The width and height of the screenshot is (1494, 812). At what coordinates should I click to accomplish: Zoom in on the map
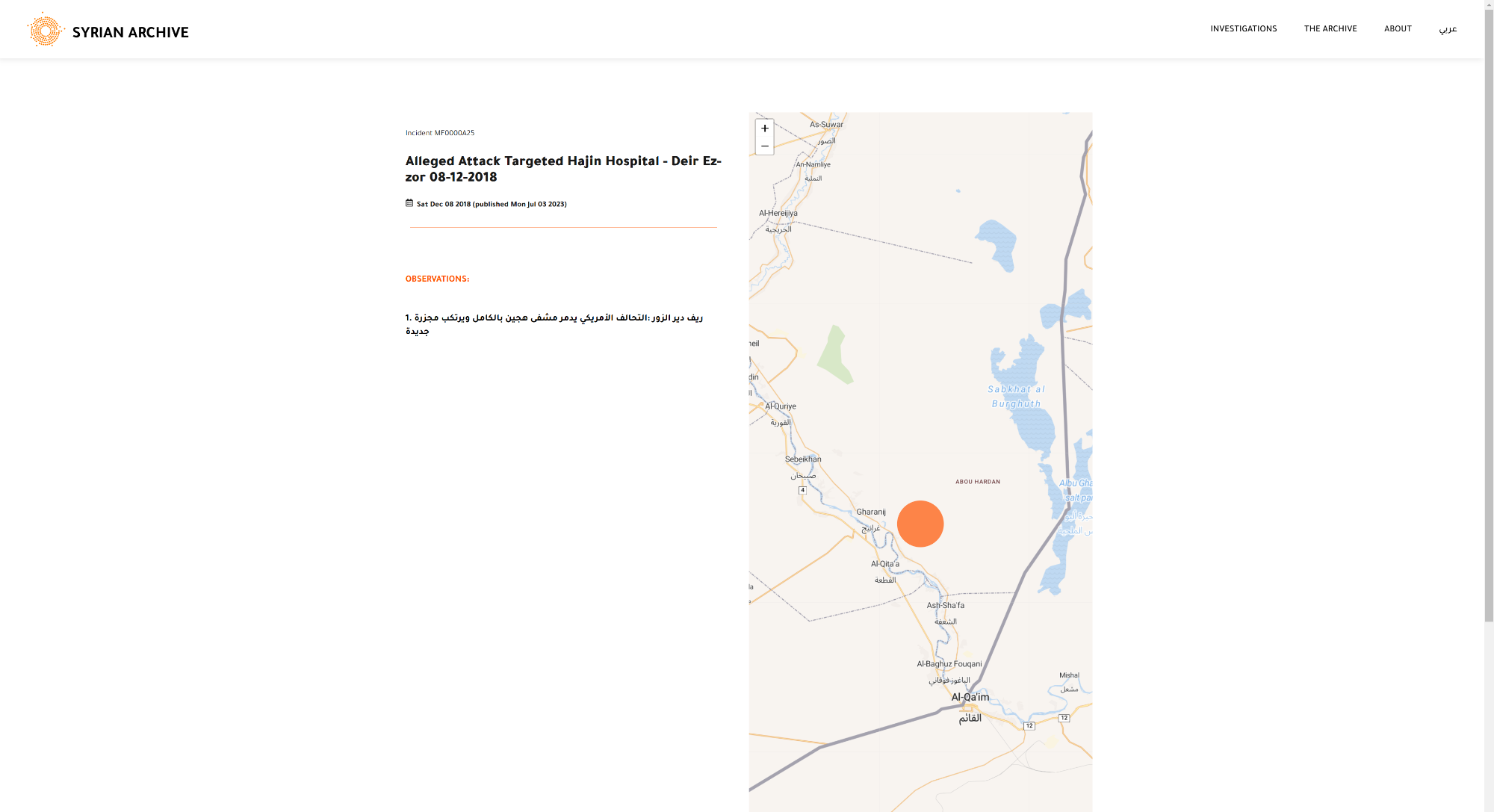pyautogui.click(x=764, y=128)
